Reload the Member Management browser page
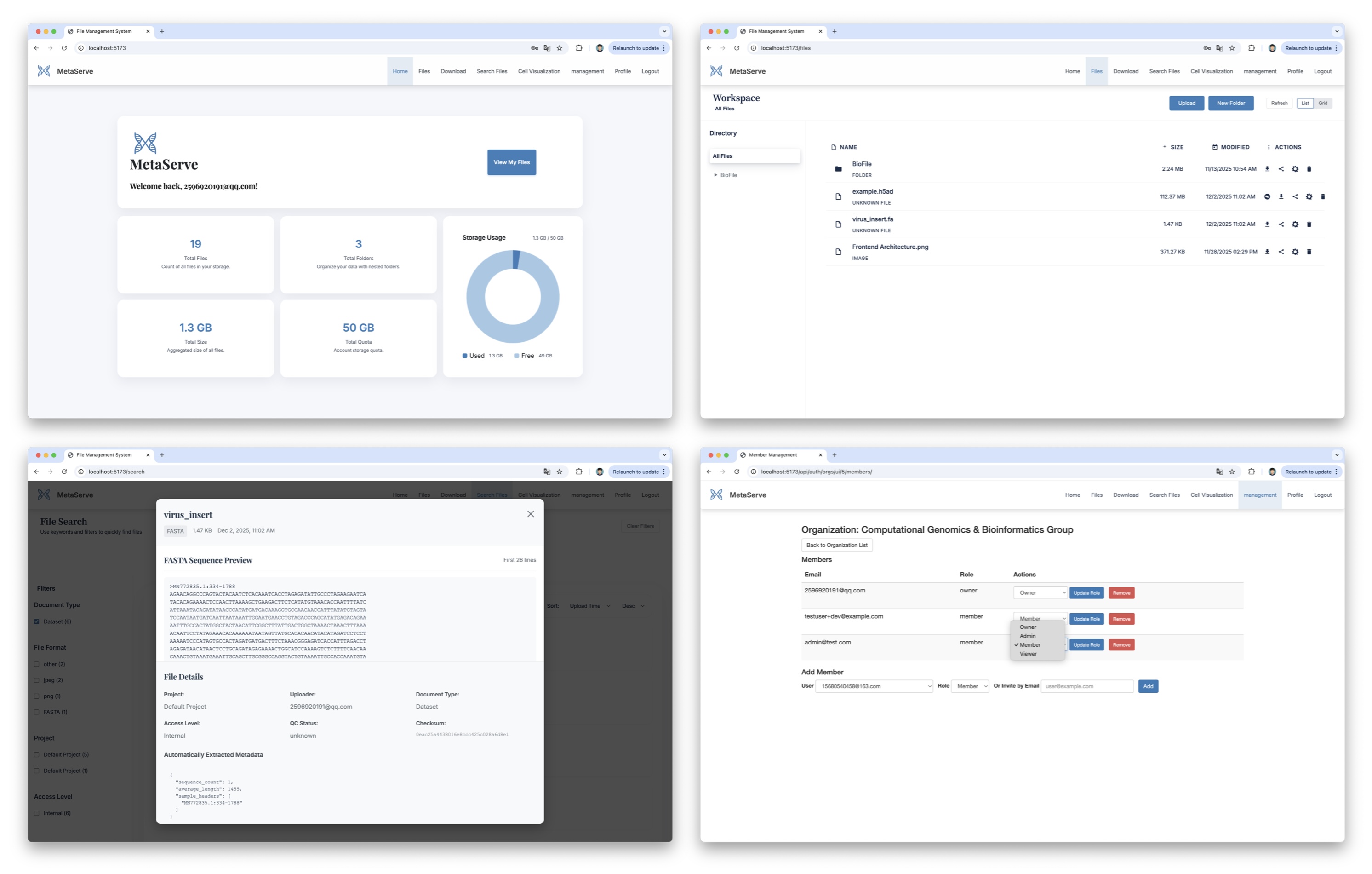 (x=736, y=471)
